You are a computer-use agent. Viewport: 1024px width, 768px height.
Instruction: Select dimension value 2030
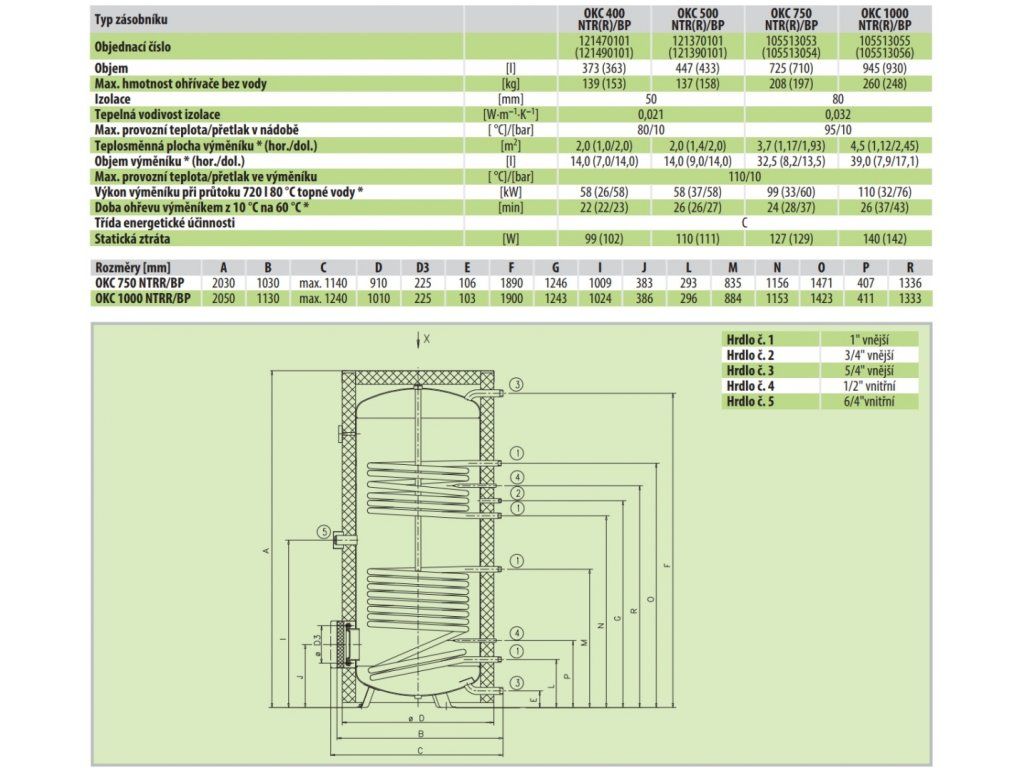click(x=223, y=283)
